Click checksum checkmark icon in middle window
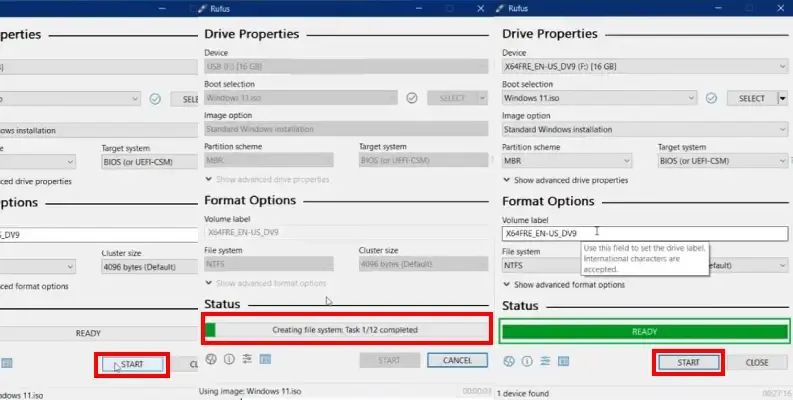 [412, 98]
